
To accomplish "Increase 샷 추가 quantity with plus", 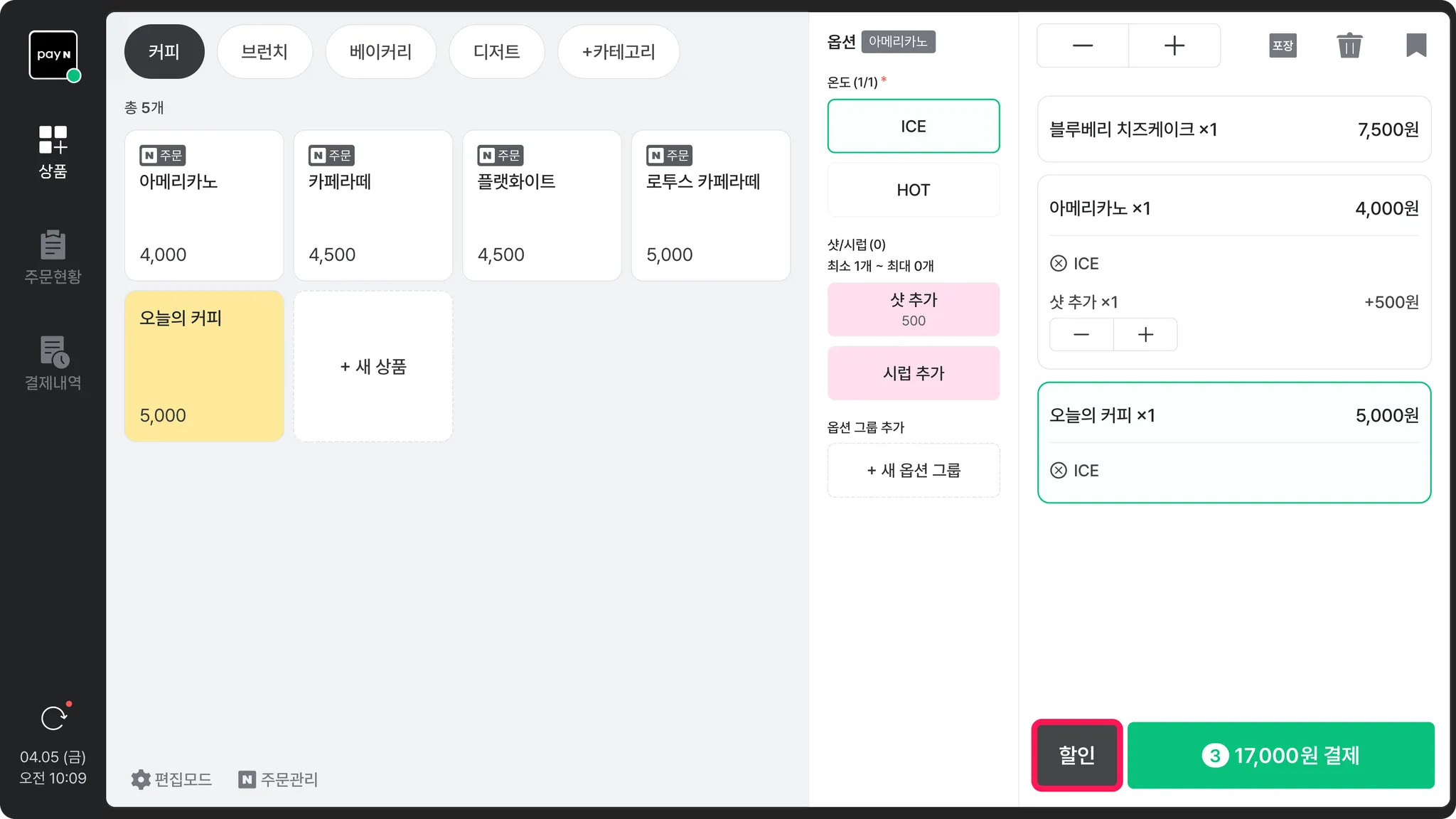I will point(1145,335).
